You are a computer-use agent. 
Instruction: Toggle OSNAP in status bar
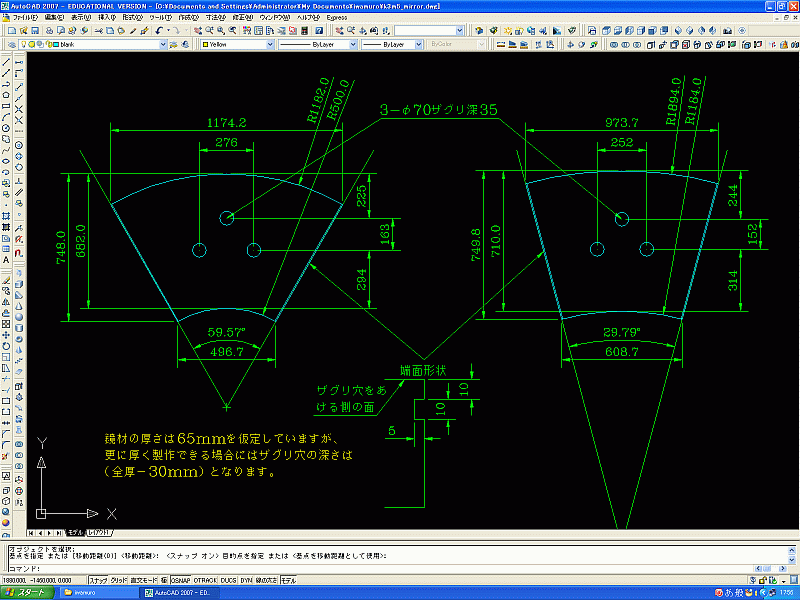tap(180, 580)
